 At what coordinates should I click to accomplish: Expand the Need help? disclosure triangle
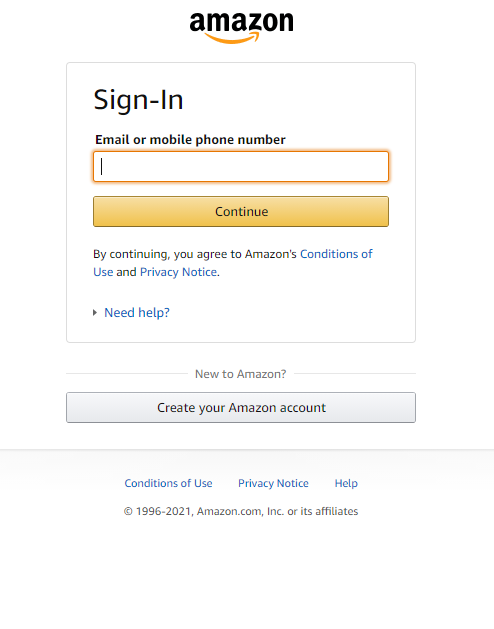(95, 312)
